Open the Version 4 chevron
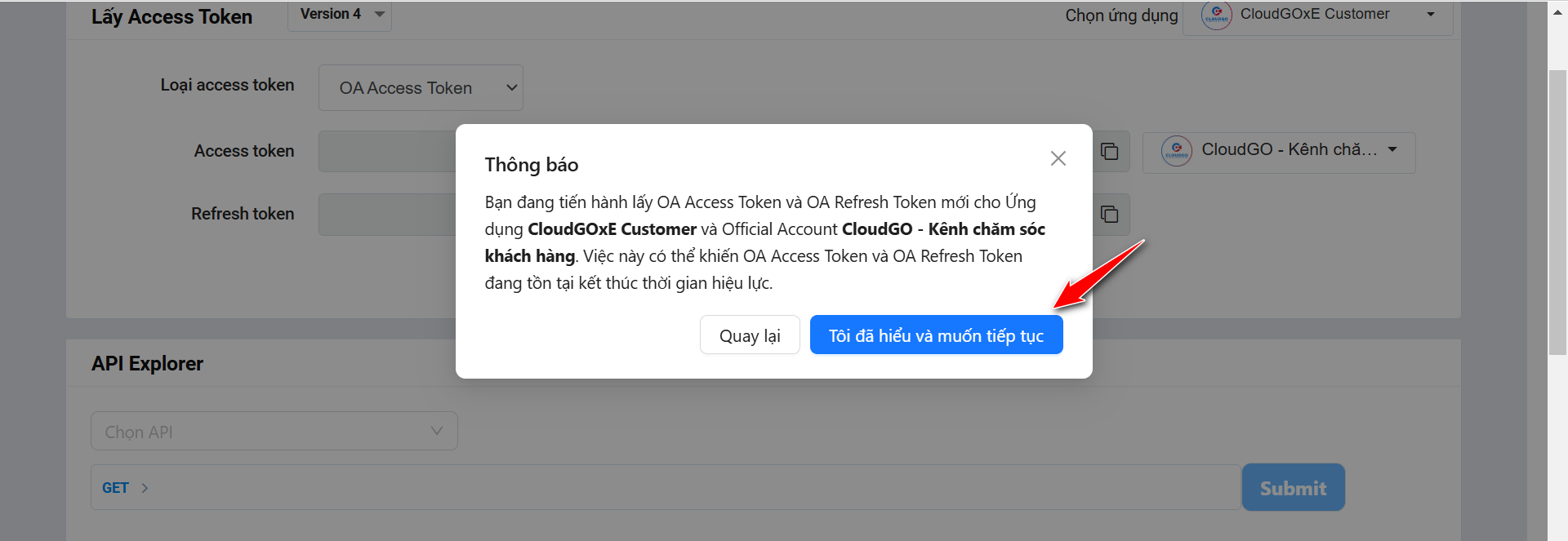 (x=378, y=14)
